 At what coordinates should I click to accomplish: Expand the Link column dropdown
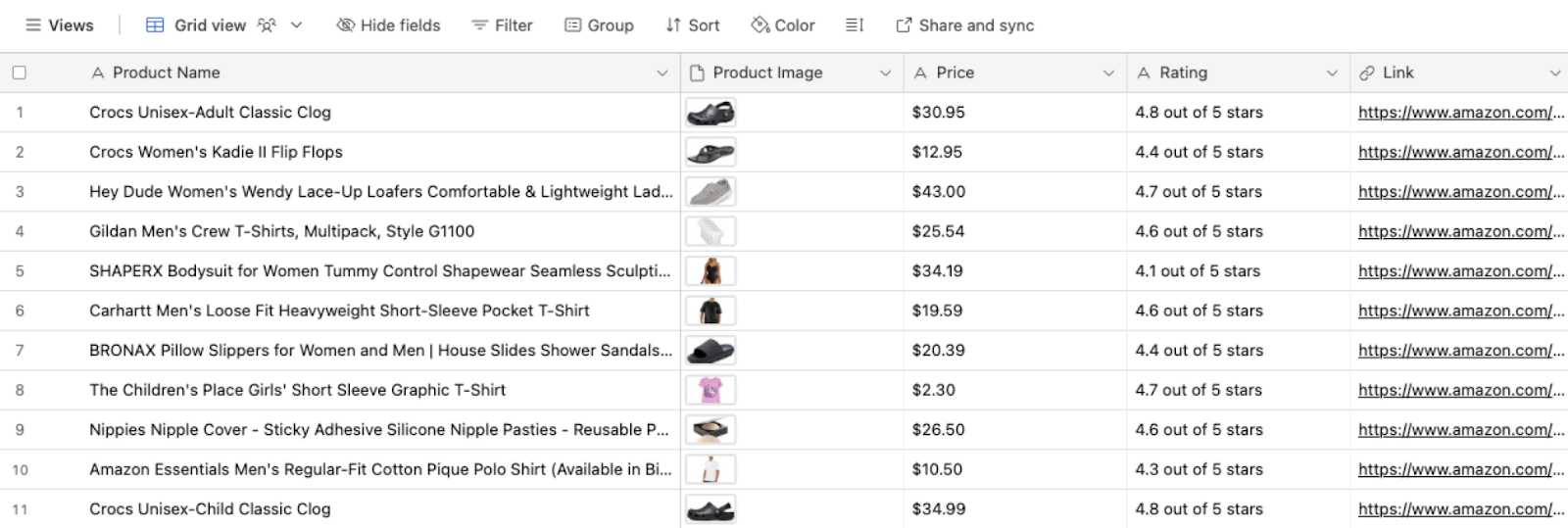click(x=1555, y=73)
